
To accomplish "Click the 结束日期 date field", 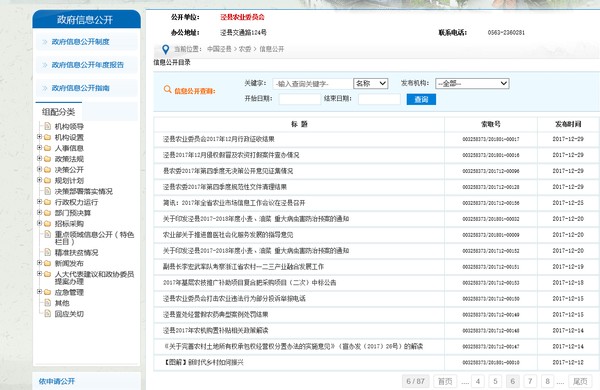I will 379,99.
